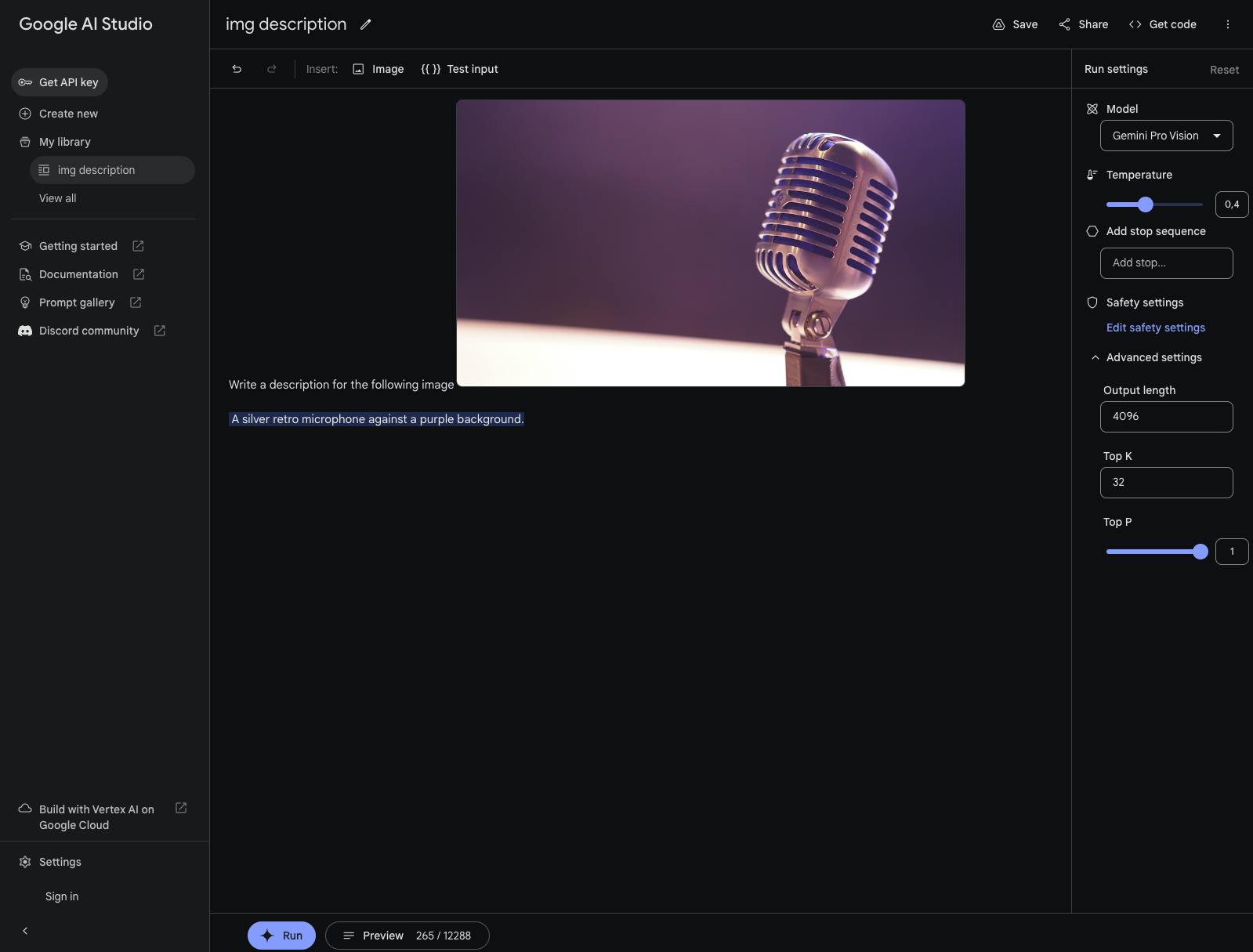Create a new prompt from the sidebar
The height and width of the screenshot is (952, 1253).
(59, 114)
